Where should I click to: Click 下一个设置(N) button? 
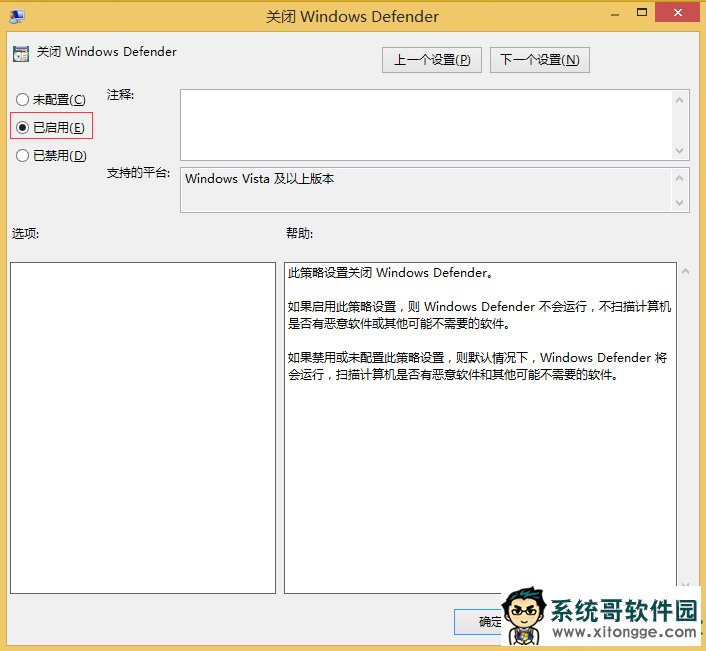click(539, 60)
